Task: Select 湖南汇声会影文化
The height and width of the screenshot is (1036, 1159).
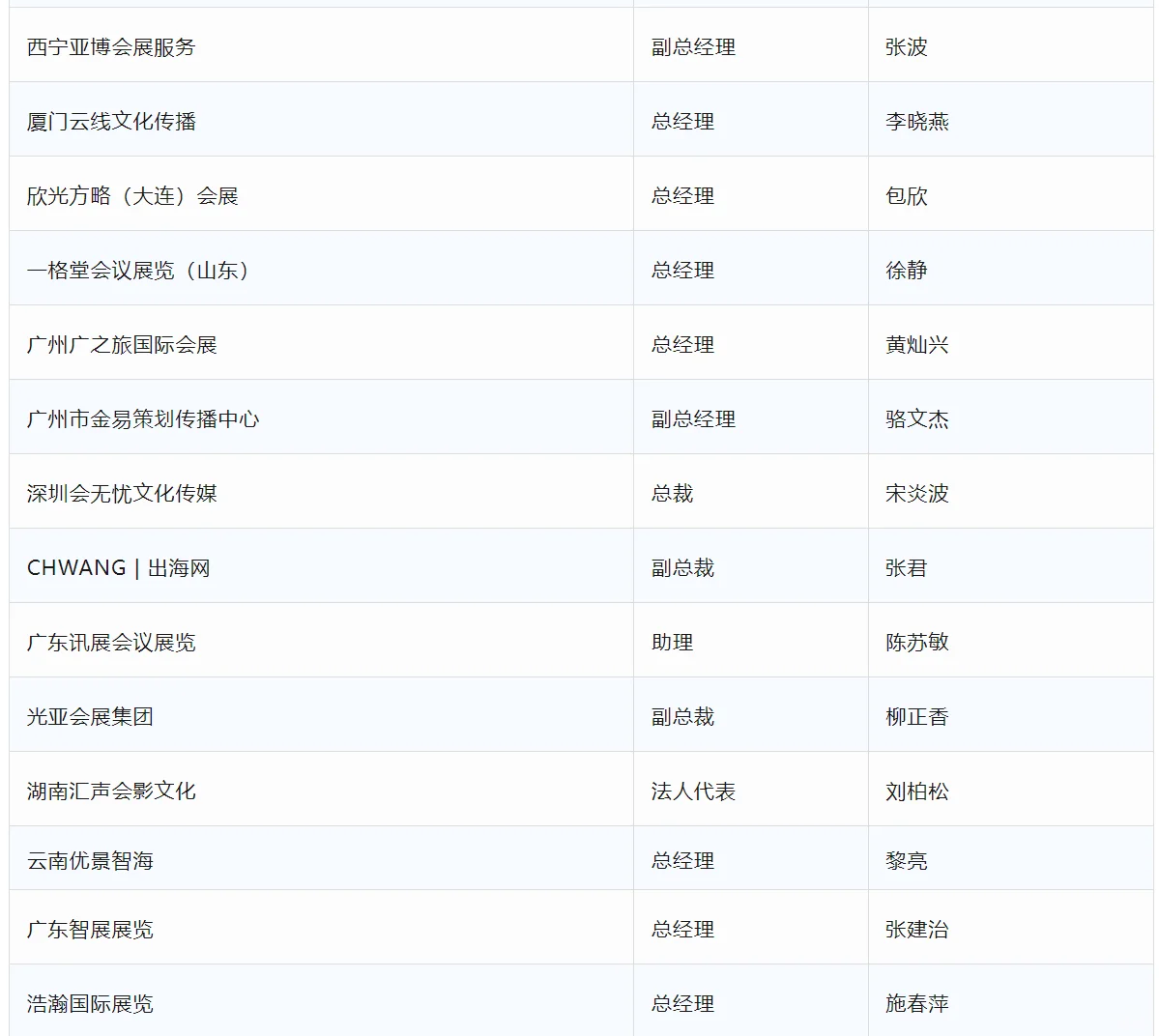Action: pyautogui.click(x=98, y=789)
